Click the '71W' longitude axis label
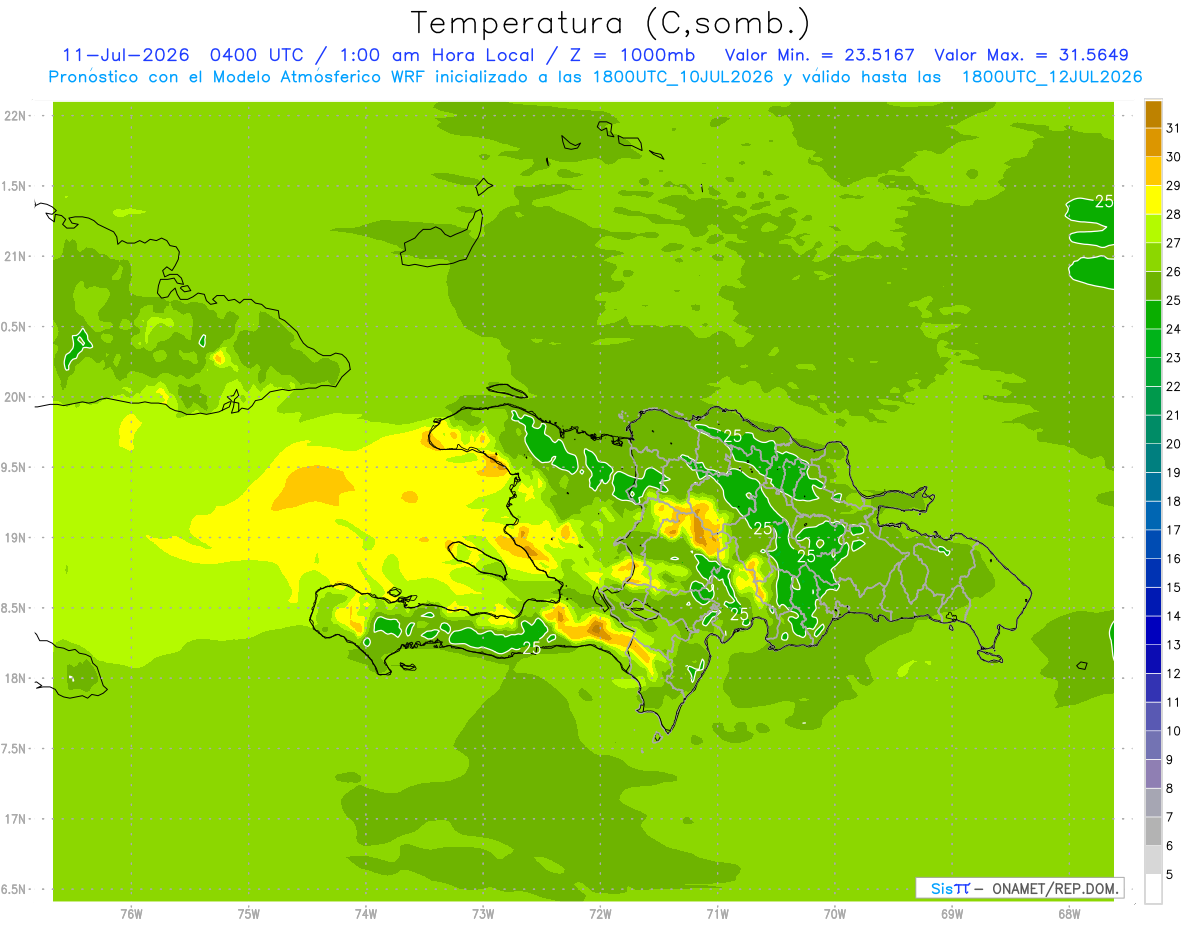The width and height of the screenshot is (1200, 927). coord(717,914)
